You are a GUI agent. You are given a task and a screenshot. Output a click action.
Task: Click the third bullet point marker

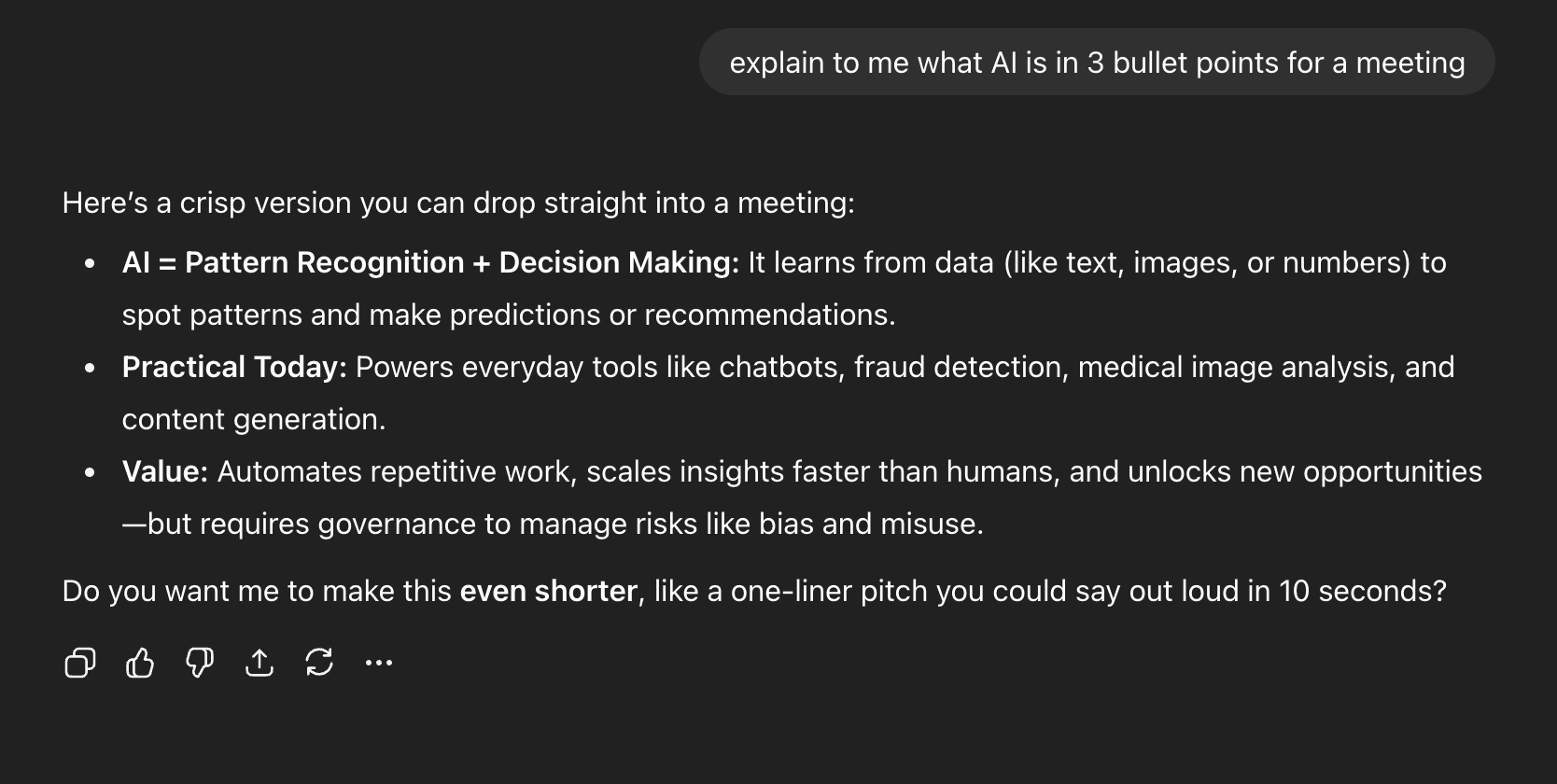[x=90, y=473]
